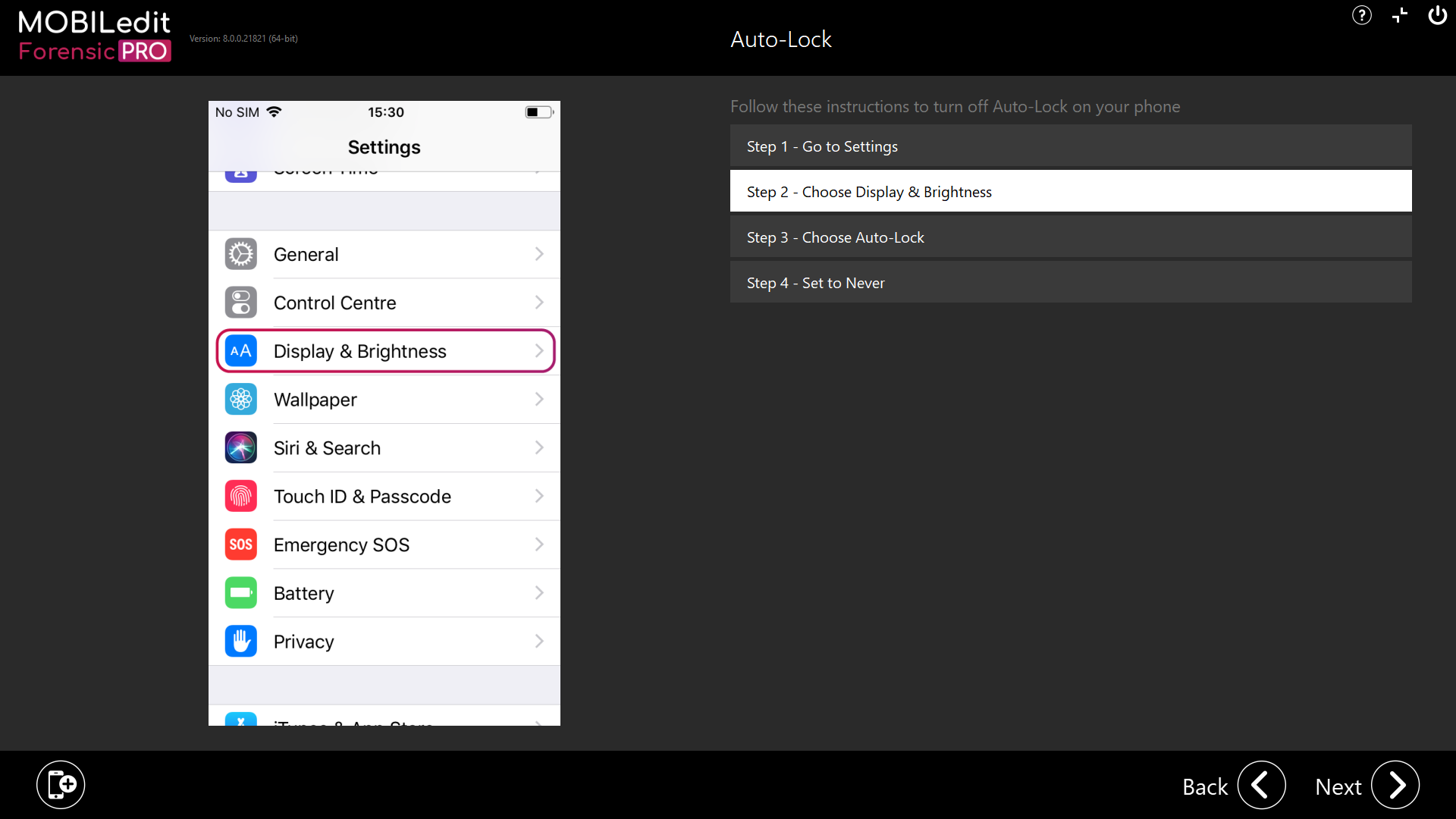Click the window resize arrows icon
Viewport: 1456px width, 819px height.
point(1400,16)
